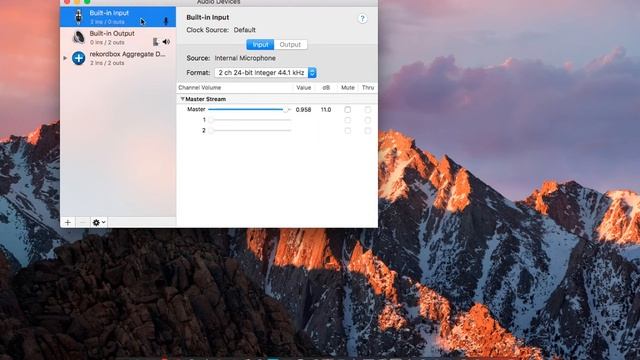This screenshot has width=640, height=360.
Task: Click the channel 2 volume slider
Action: click(249, 131)
